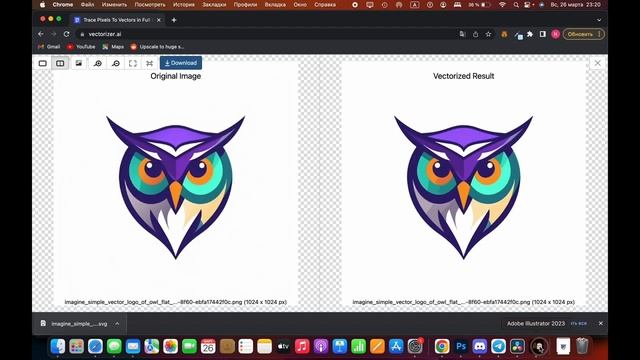640x360 pixels.
Task: Open the Изменить menu
Action: [x=114, y=4]
